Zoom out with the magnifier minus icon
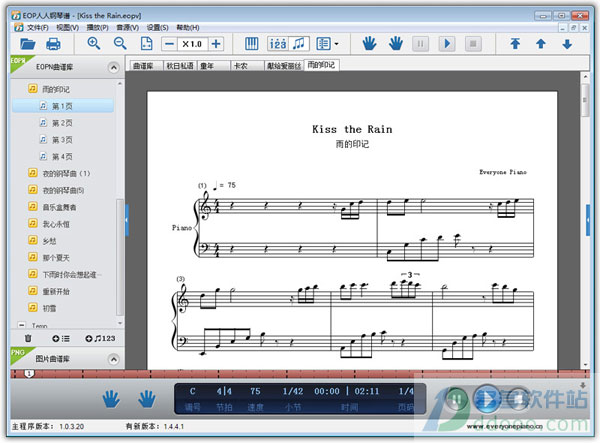Viewport: 600px width, 443px height. (x=120, y=44)
